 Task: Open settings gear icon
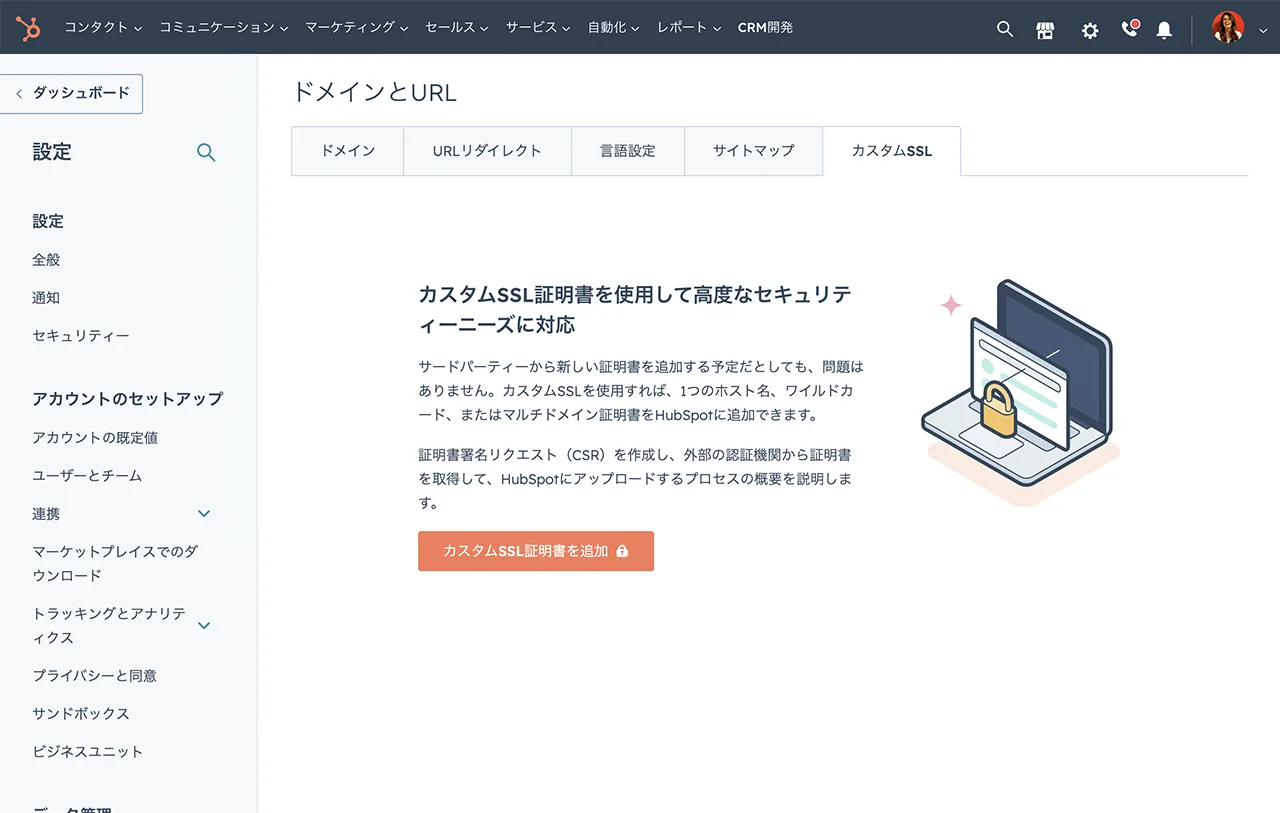[x=1090, y=30]
